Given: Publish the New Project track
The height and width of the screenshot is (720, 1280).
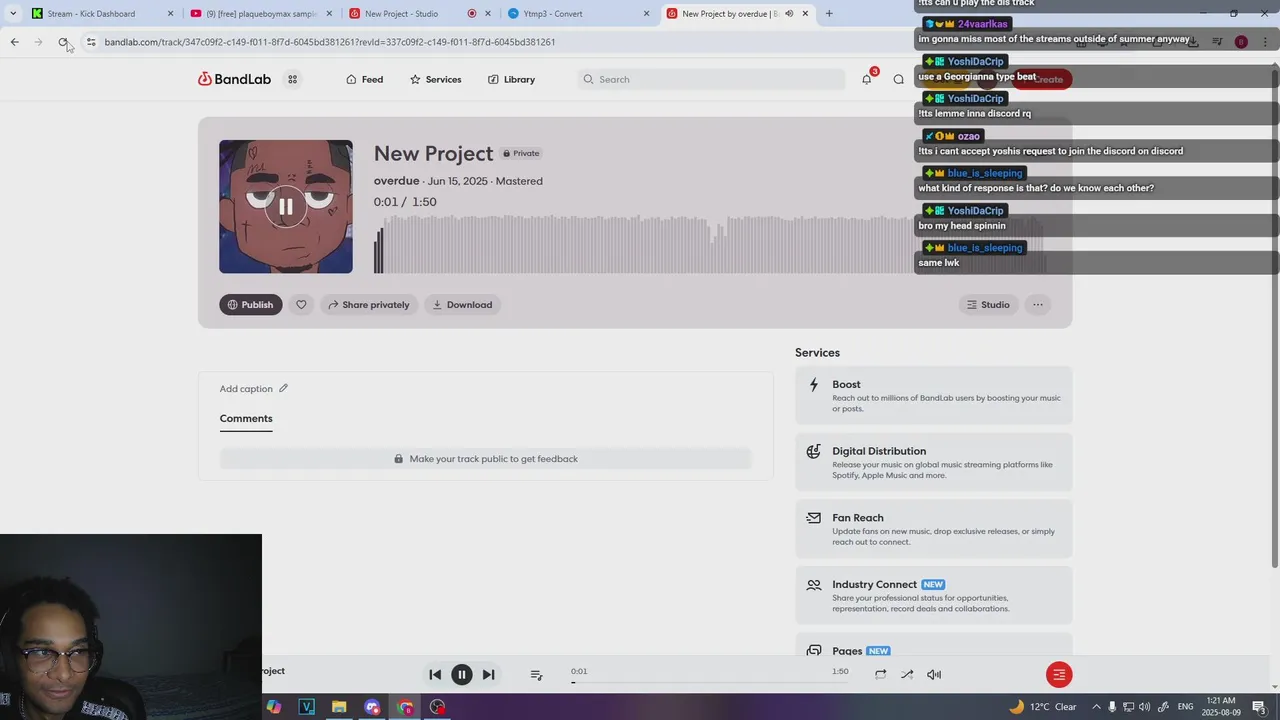Looking at the screenshot, I should 250,305.
